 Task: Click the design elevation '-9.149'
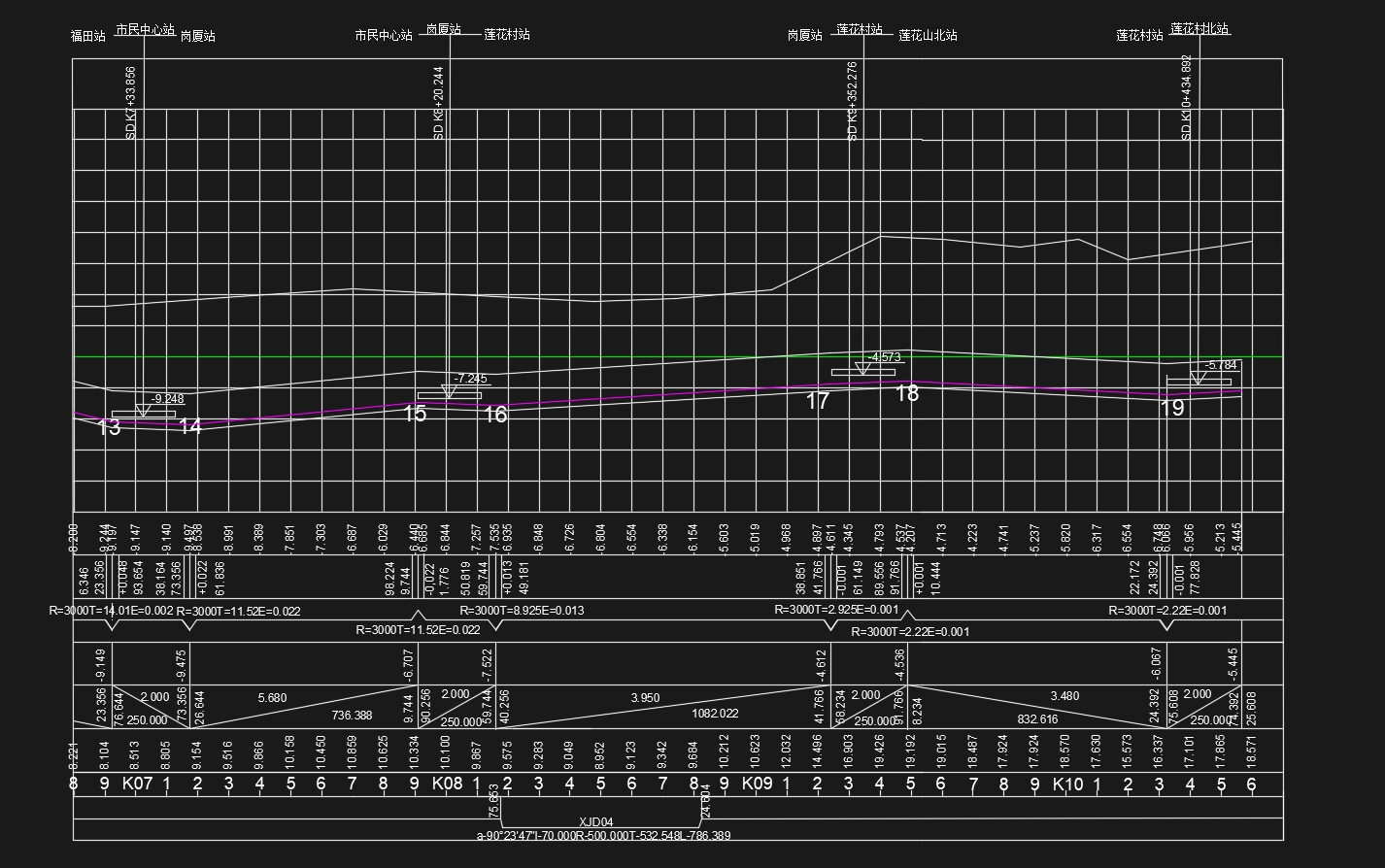tap(100, 665)
